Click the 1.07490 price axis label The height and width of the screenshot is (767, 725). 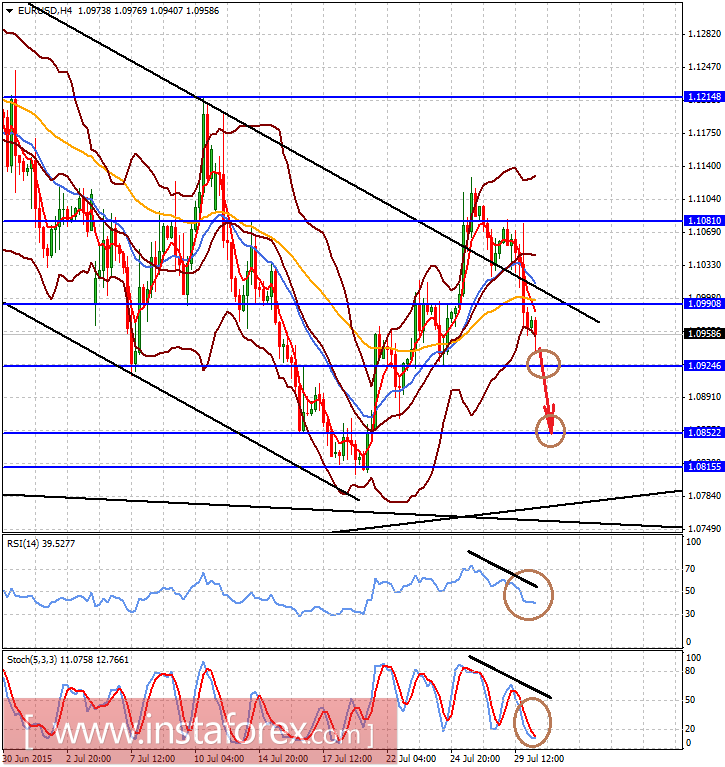click(704, 529)
